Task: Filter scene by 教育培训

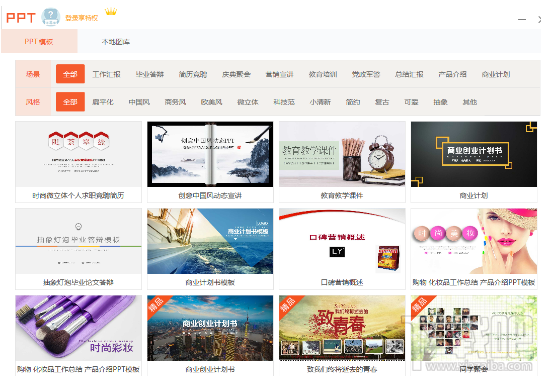Action: [323, 74]
